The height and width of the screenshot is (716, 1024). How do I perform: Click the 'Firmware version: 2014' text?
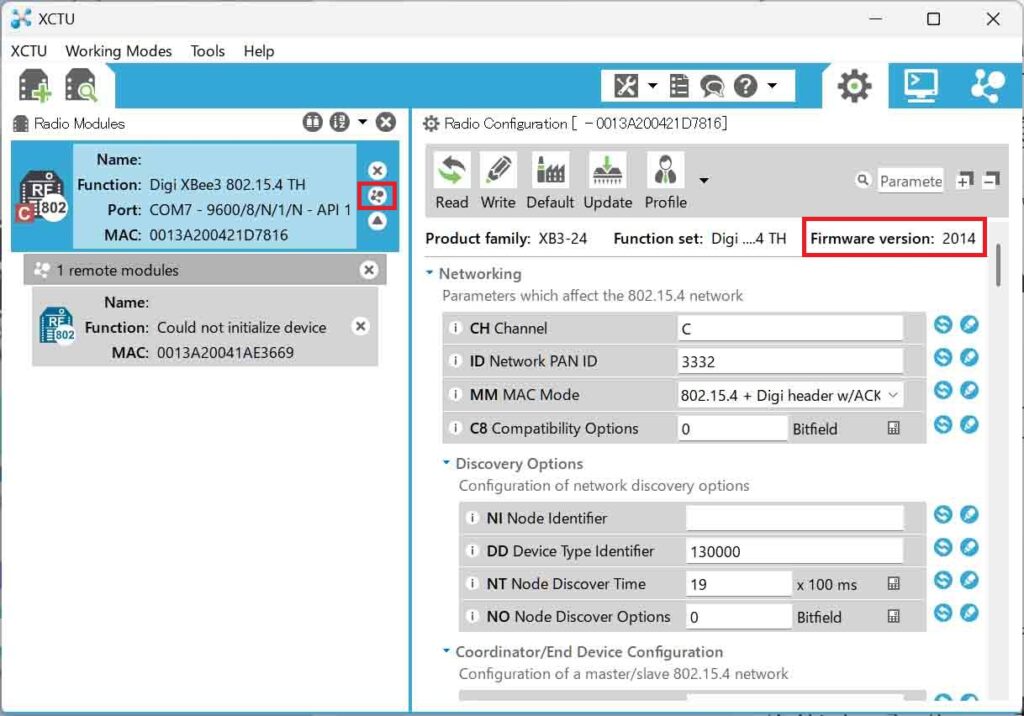[x=893, y=238]
